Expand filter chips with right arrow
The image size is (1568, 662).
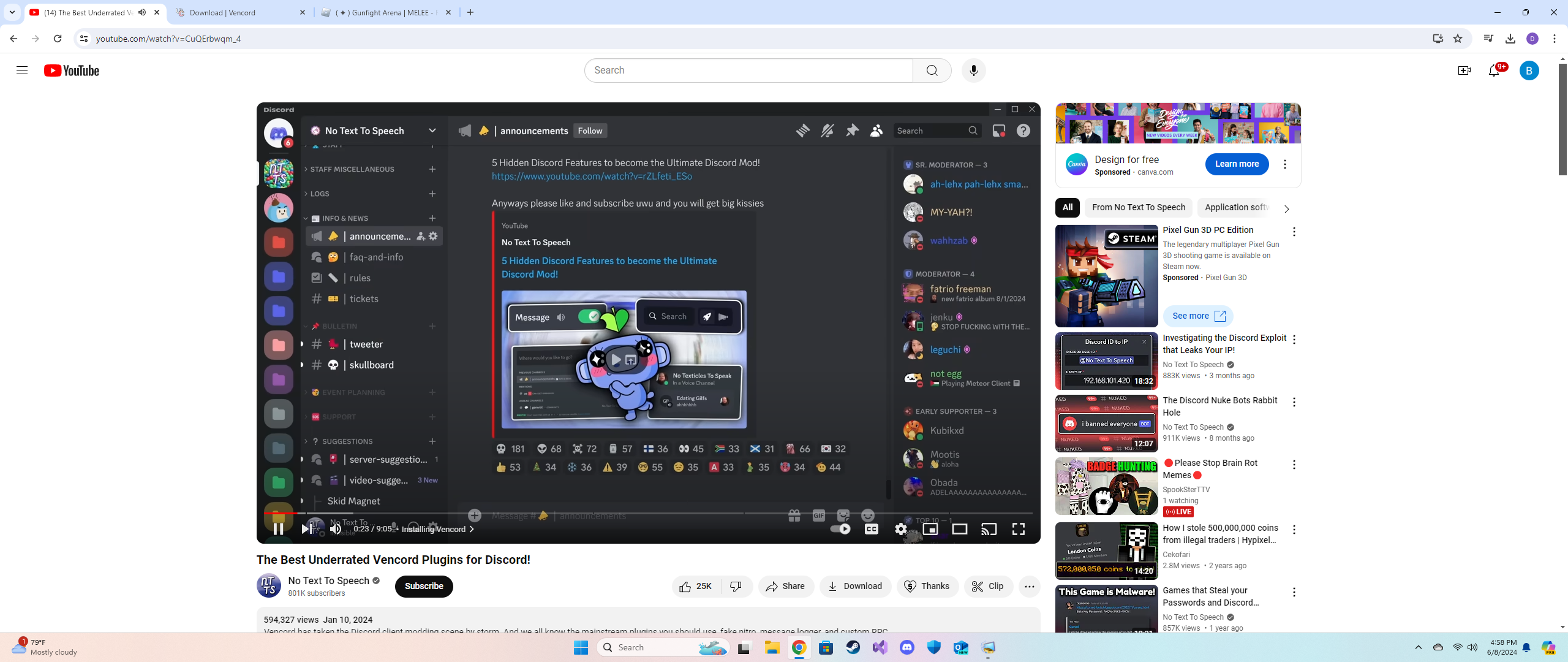point(1286,208)
